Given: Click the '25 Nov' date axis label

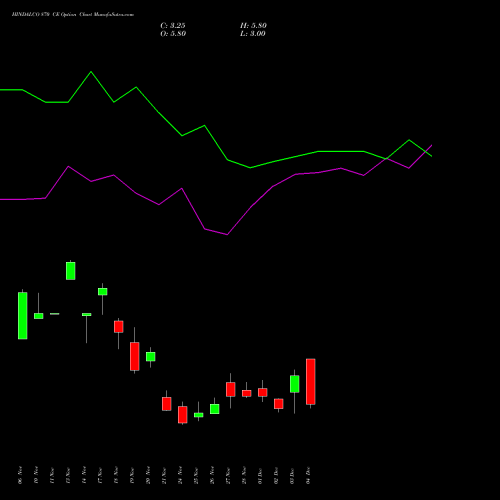Looking at the screenshot, I should [x=196, y=475].
